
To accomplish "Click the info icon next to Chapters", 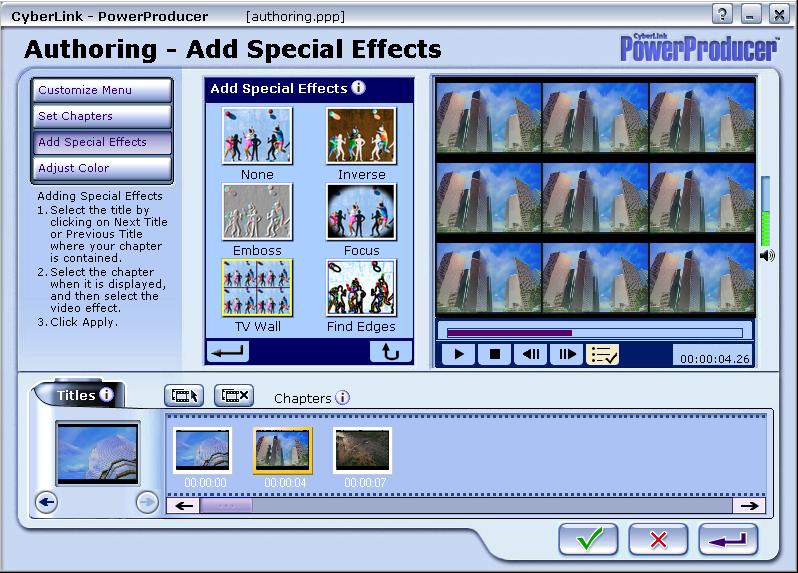I will pos(342,398).
